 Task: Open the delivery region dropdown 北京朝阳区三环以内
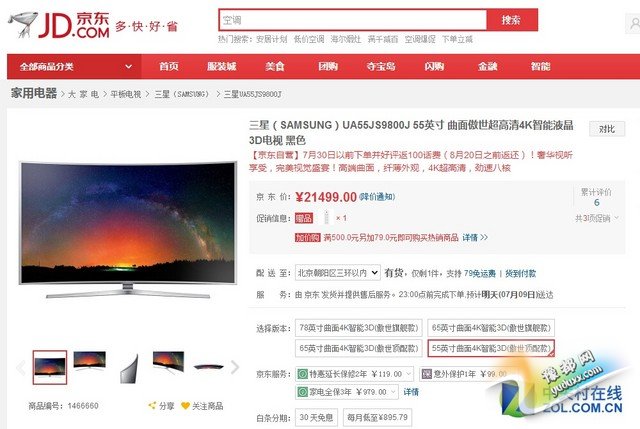point(338,273)
